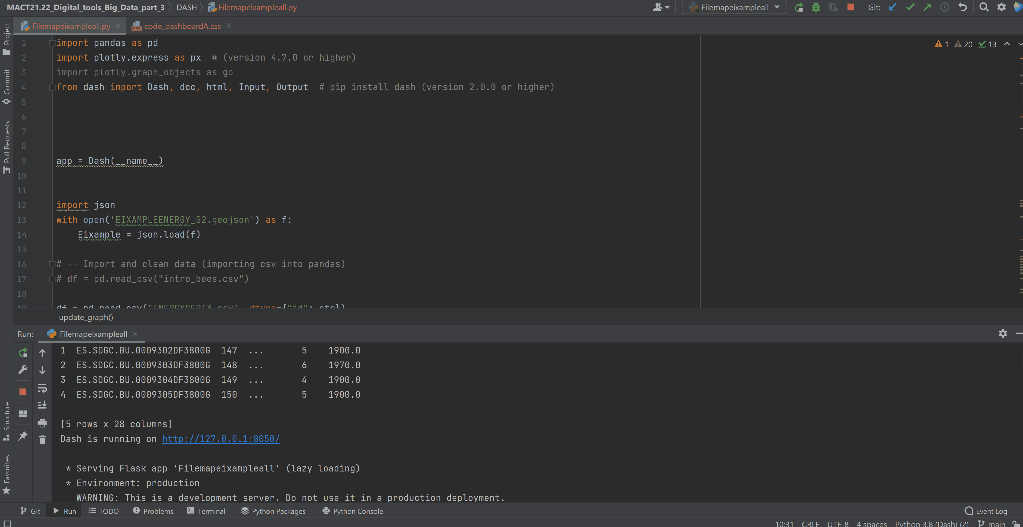Toggle soft-wrap in the Run console
1023x527 pixels.
pyautogui.click(x=43, y=387)
